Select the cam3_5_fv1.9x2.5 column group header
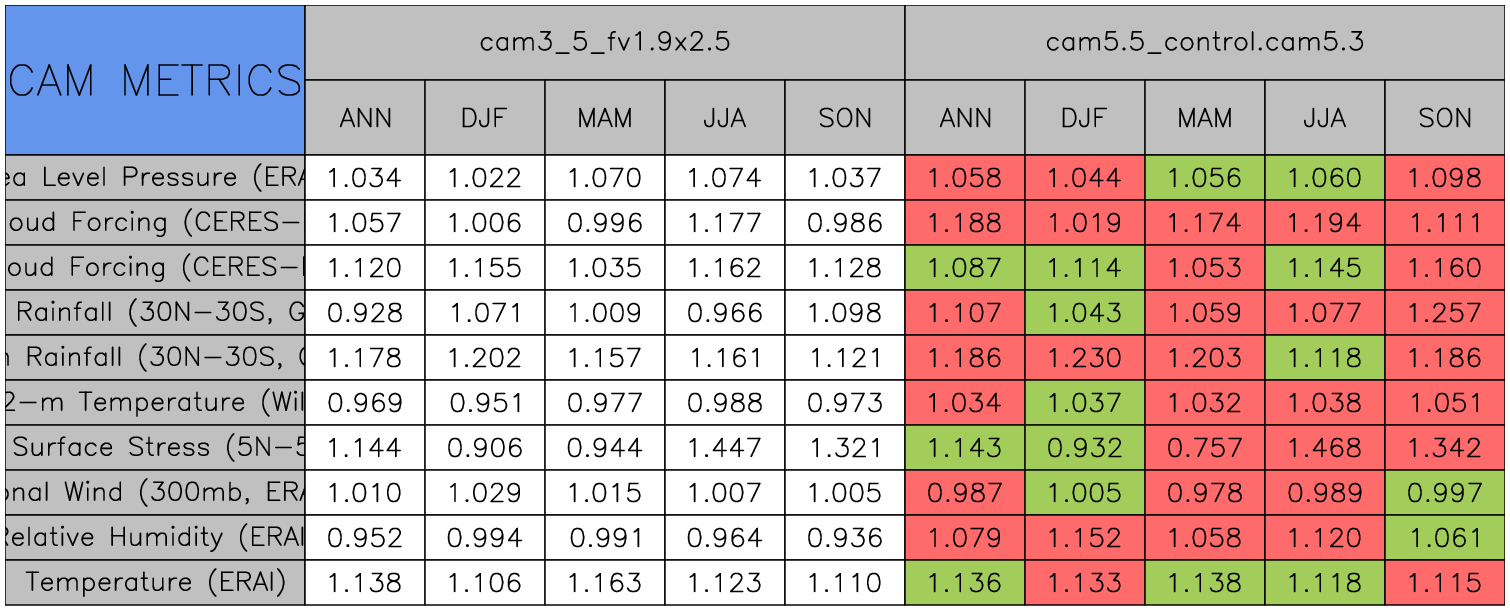The image size is (1510, 611). coord(604,42)
